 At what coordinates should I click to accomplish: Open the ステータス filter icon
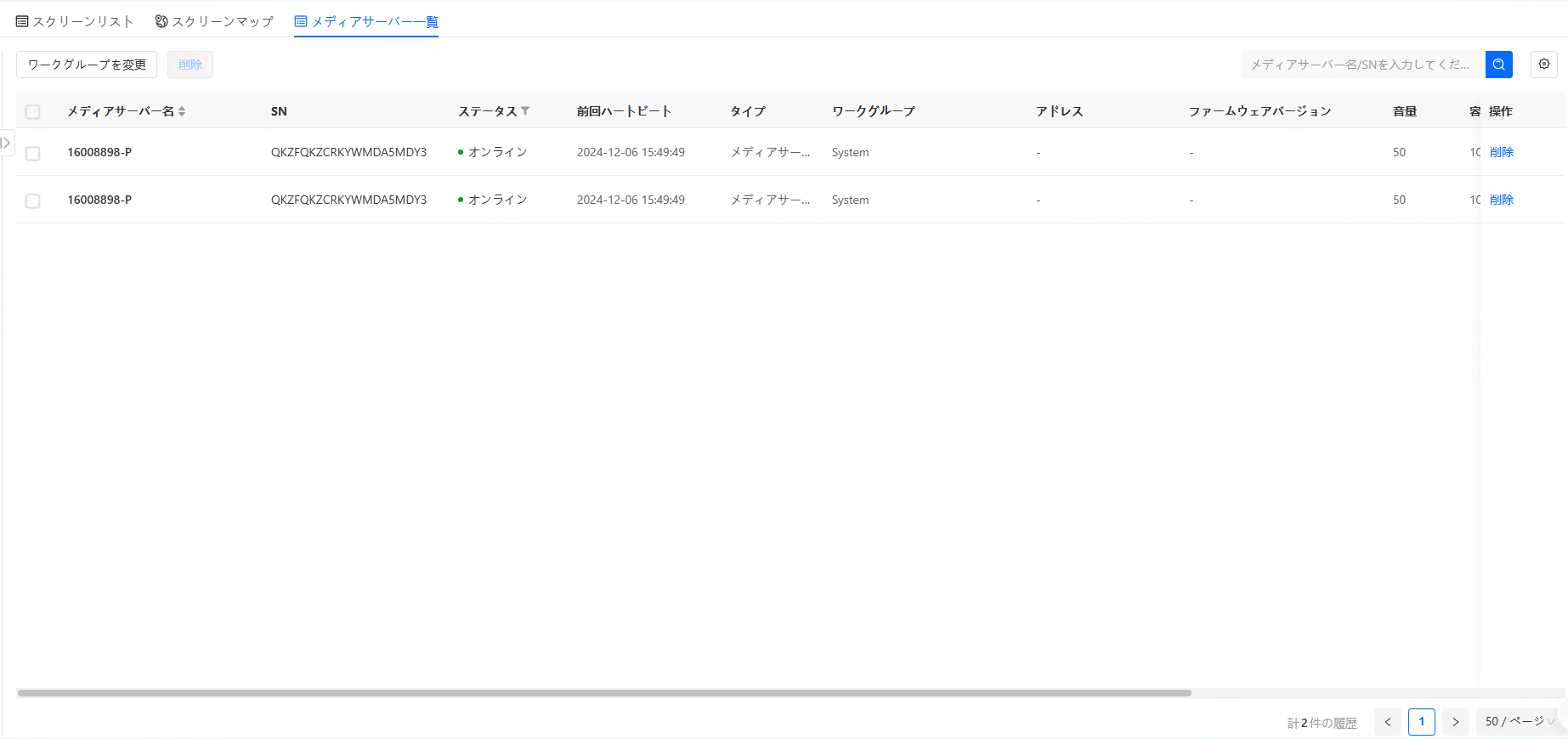click(x=525, y=111)
